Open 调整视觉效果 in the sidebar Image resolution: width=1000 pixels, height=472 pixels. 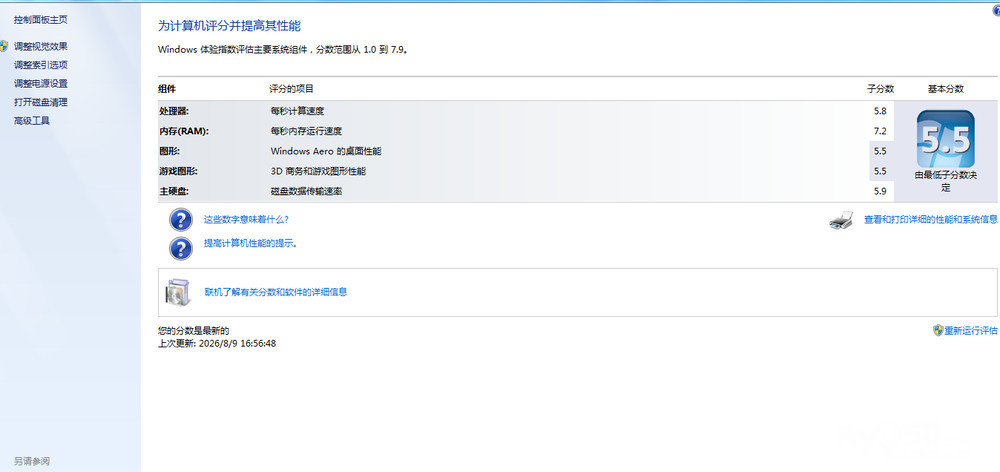(41, 47)
